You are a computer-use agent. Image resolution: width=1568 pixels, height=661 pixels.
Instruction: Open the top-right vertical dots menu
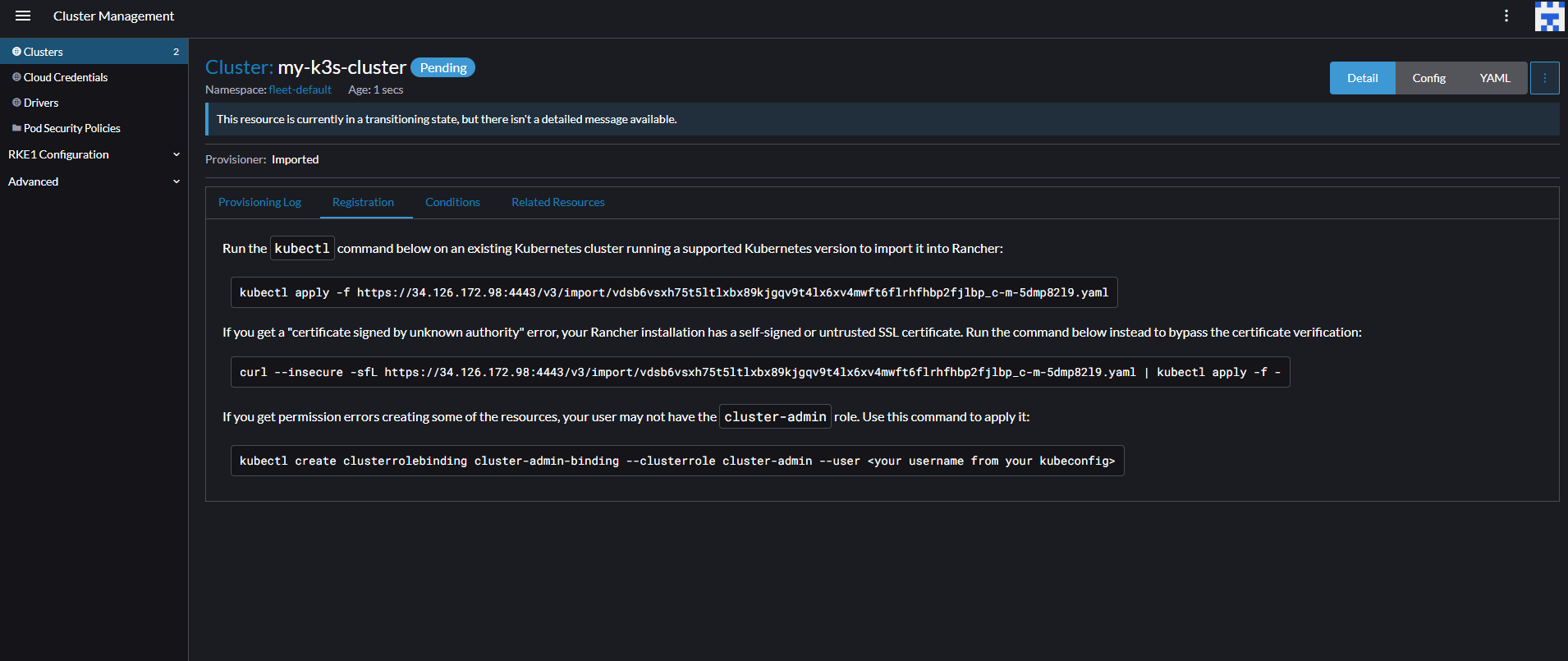1506,16
